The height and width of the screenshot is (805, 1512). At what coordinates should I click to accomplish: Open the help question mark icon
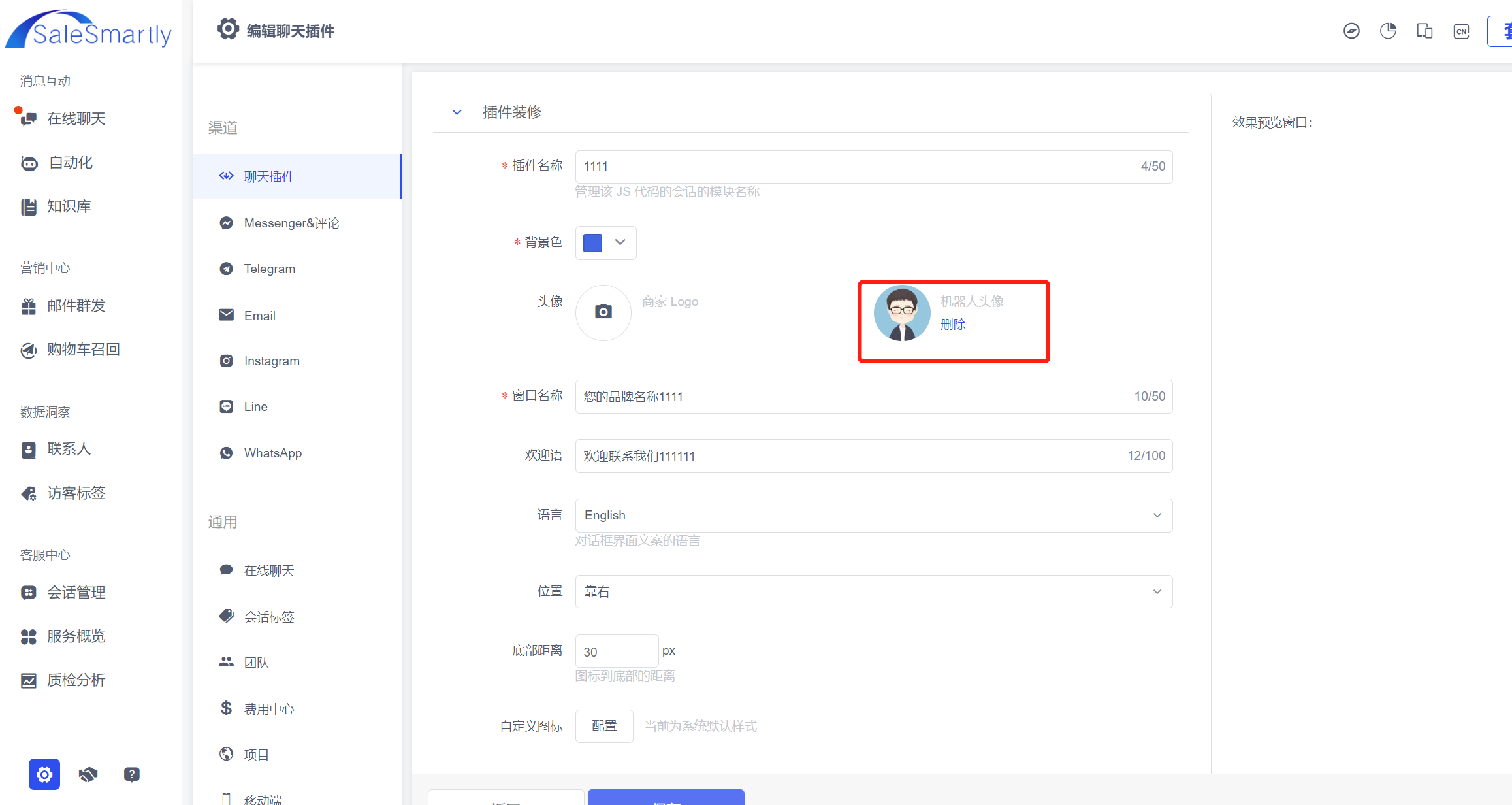131,774
